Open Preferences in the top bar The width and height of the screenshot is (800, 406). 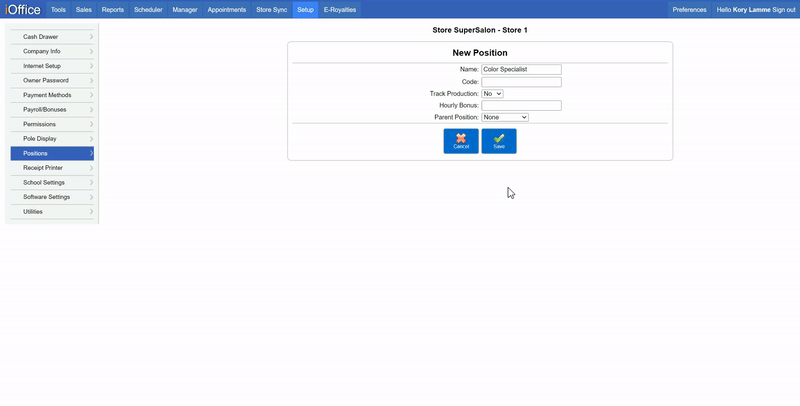[689, 10]
